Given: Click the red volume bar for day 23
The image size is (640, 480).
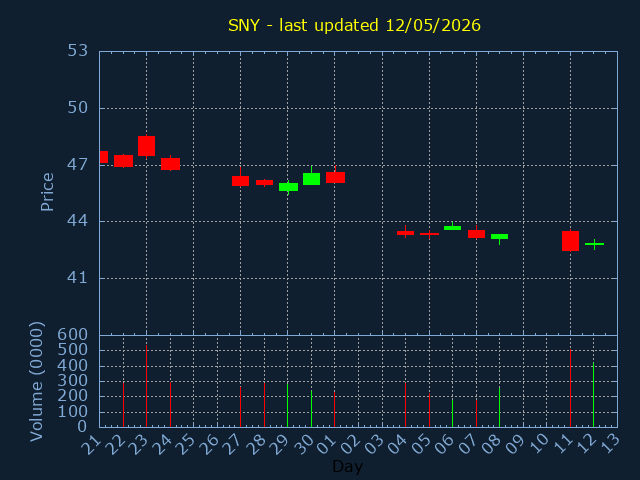Looking at the screenshot, I should [x=147, y=386].
